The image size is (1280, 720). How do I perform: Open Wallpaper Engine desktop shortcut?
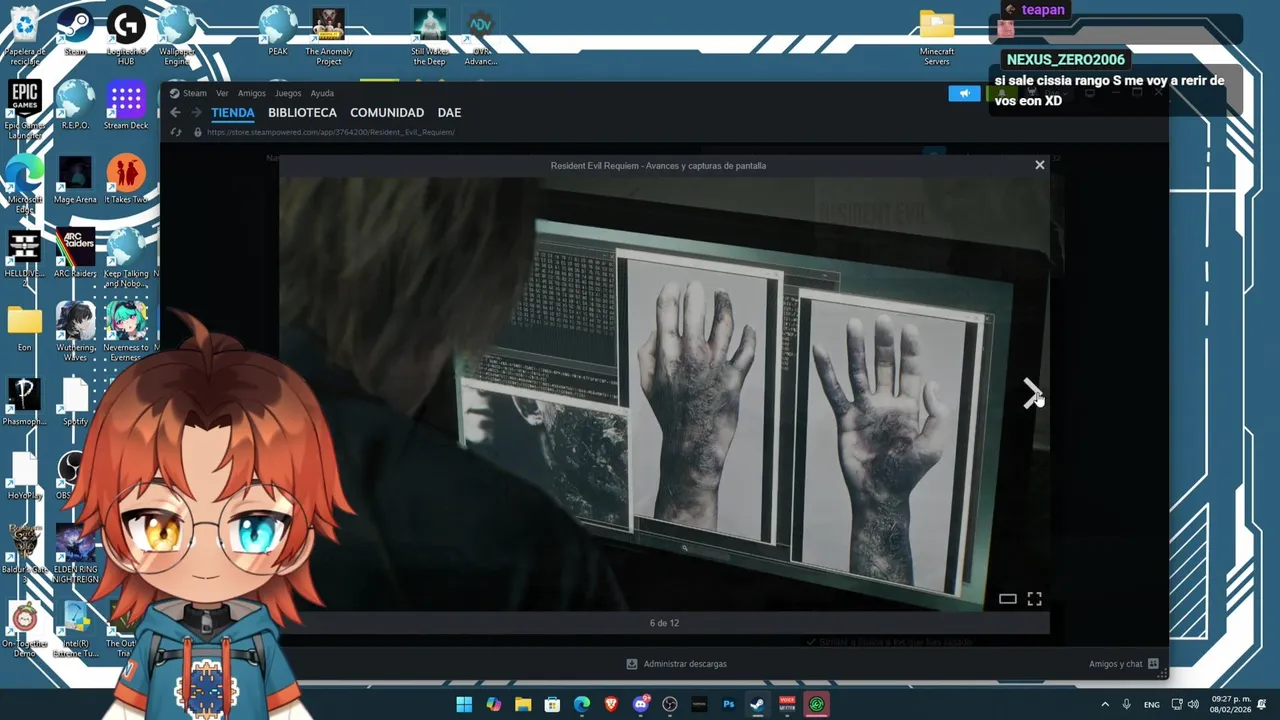tap(176, 36)
